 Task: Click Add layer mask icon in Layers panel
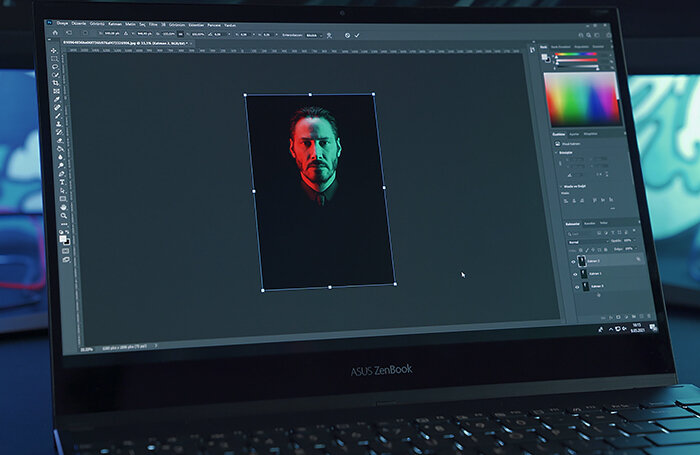[x=618, y=317]
